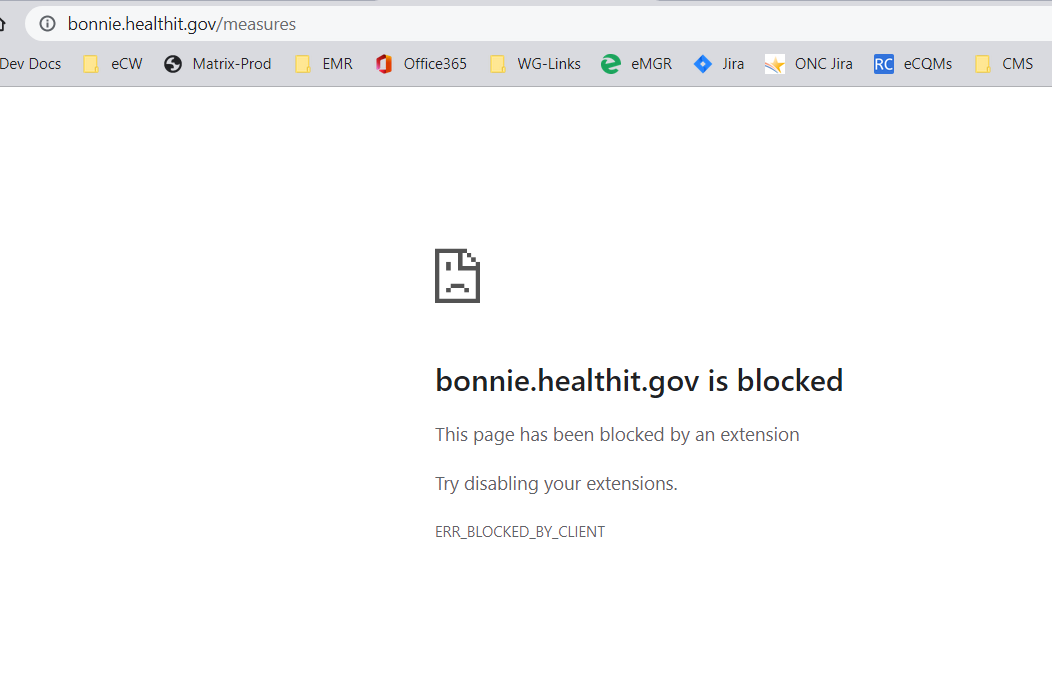Viewport: 1052px width, 677px height.
Task: Click the 'bonnie.healthit.gov is blocked' heading
Action: 639,381
